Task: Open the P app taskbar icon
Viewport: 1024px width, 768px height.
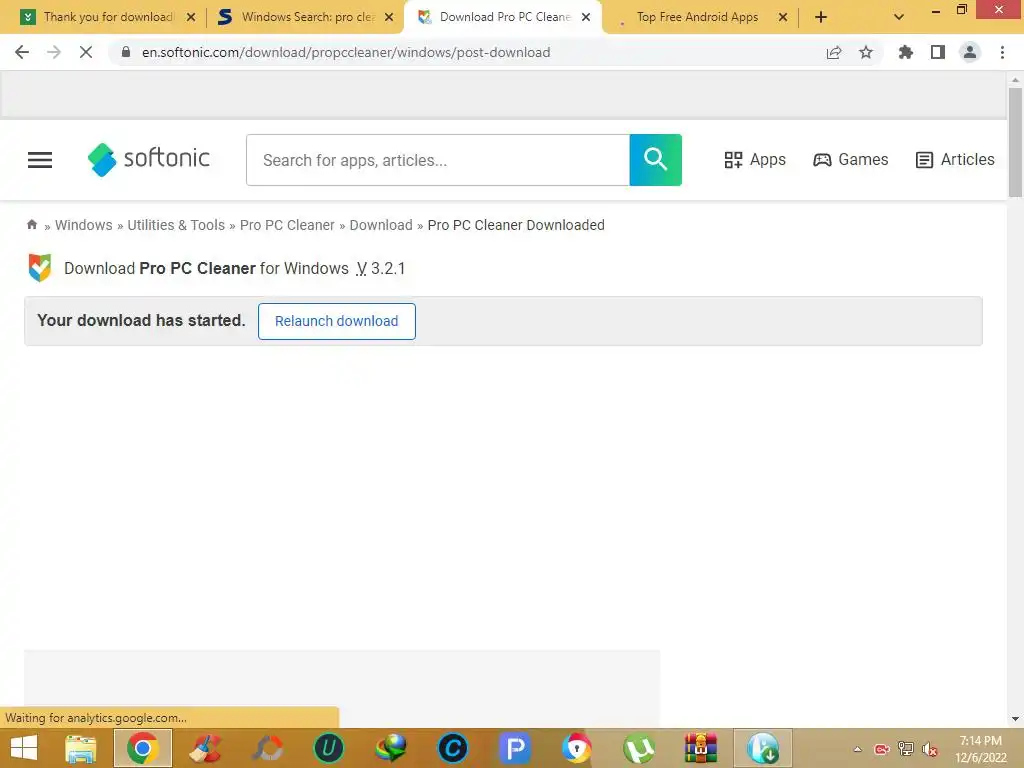Action: 515,748
